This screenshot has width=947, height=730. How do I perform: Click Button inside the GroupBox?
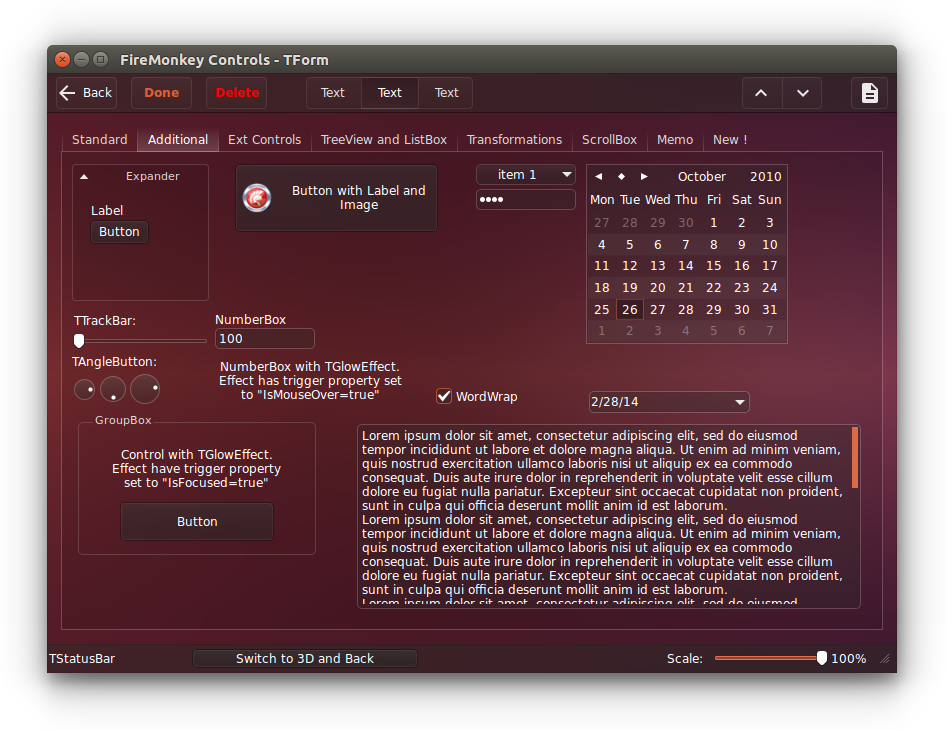(x=197, y=522)
